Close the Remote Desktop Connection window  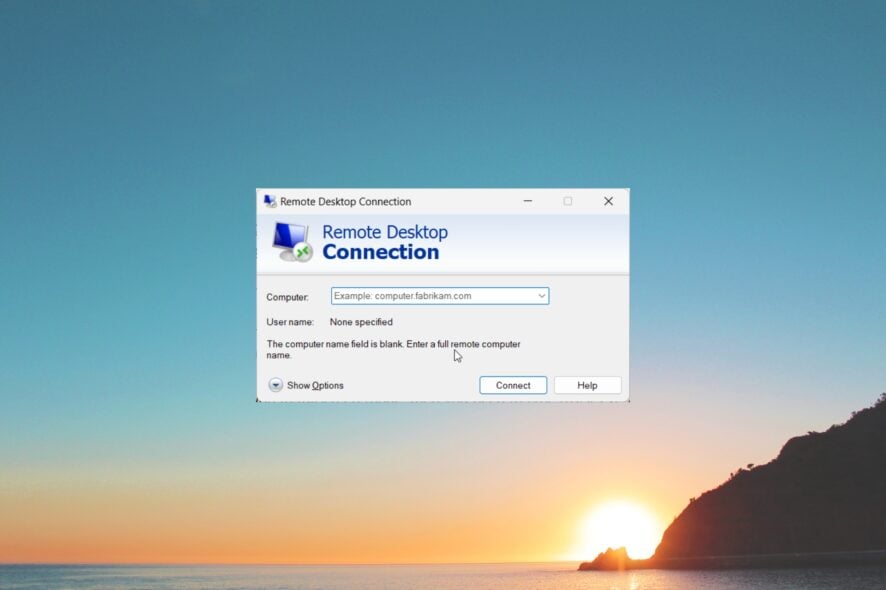click(x=608, y=201)
